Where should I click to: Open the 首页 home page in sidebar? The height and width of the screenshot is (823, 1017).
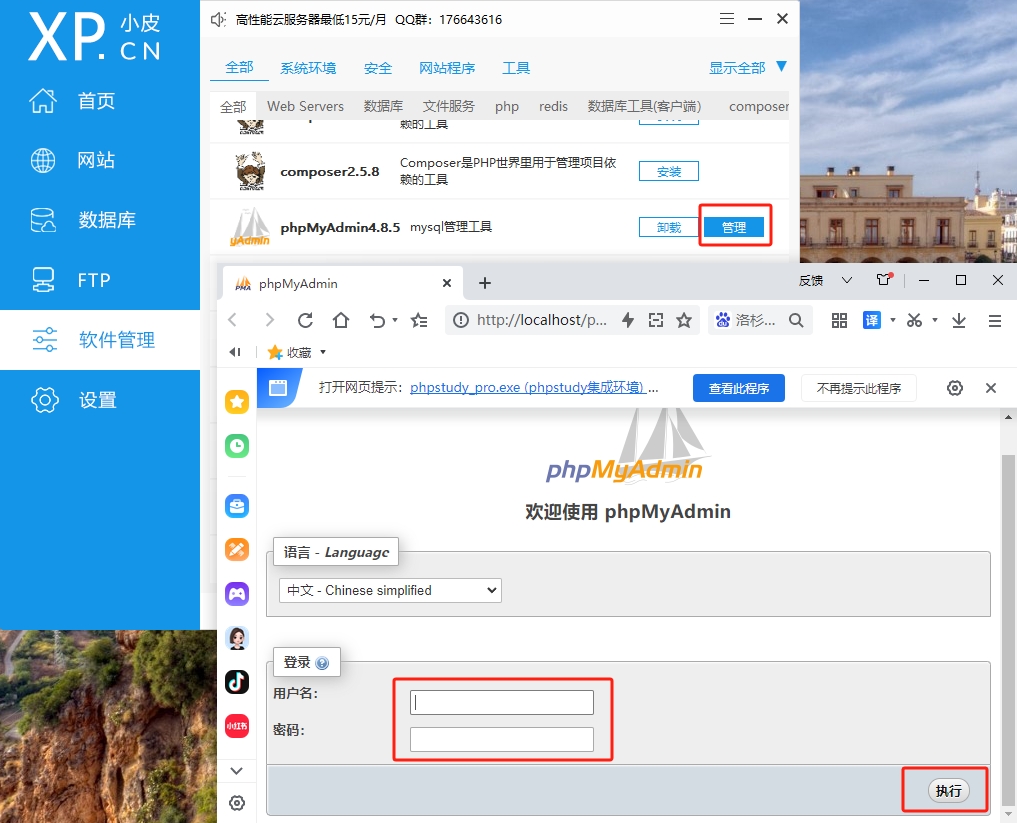click(73, 101)
